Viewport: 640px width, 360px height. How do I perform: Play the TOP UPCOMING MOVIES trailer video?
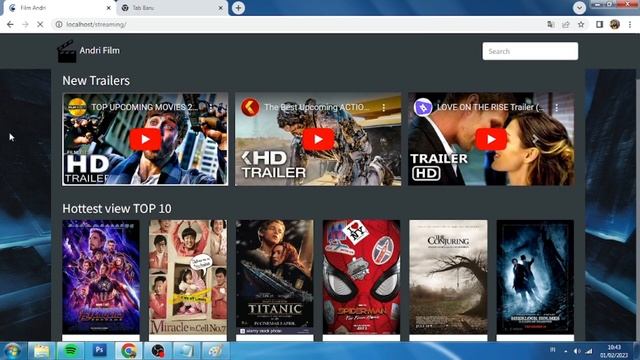click(145, 140)
